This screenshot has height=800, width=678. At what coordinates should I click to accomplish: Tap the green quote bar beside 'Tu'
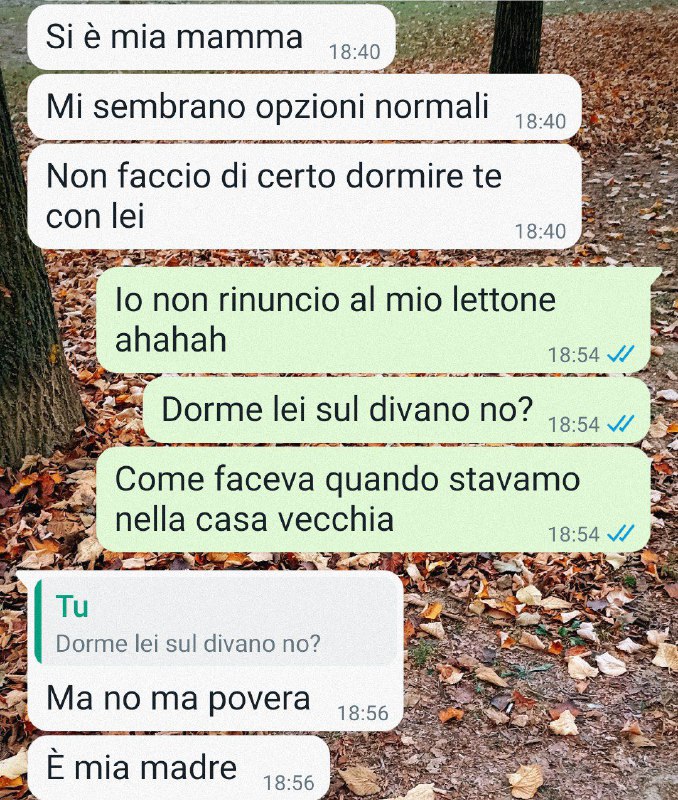(x=38, y=623)
